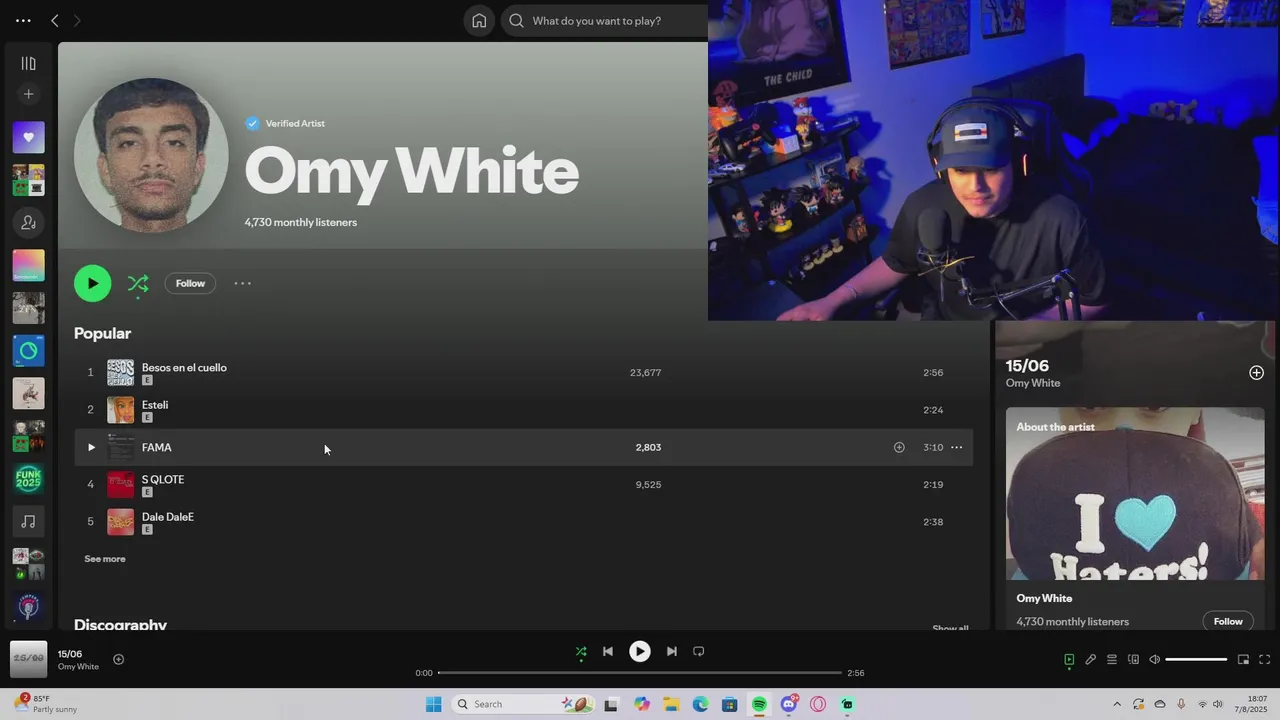Image resolution: width=1280 pixels, height=720 pixels.
Task: Expand the popular list with See more
Action: pyautogui.click(x=105, y=559)
